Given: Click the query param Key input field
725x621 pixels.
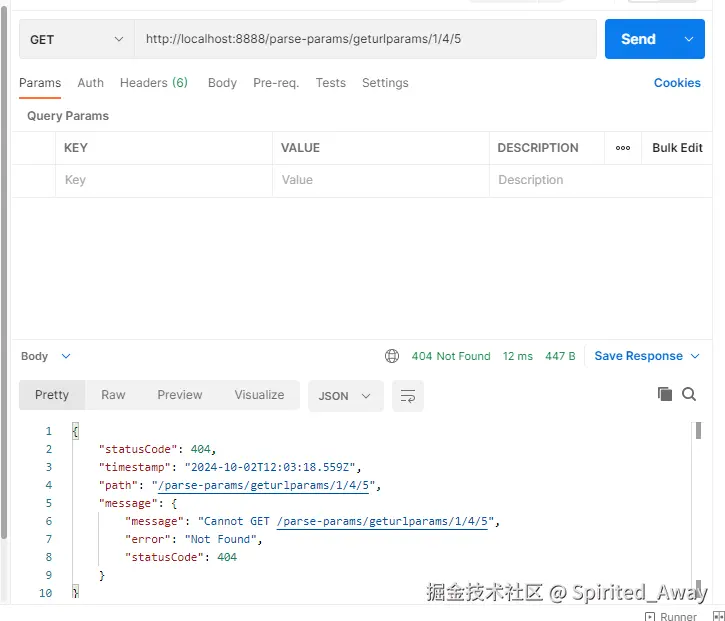Looking at the screenshot, I should [x=164, y=180].
